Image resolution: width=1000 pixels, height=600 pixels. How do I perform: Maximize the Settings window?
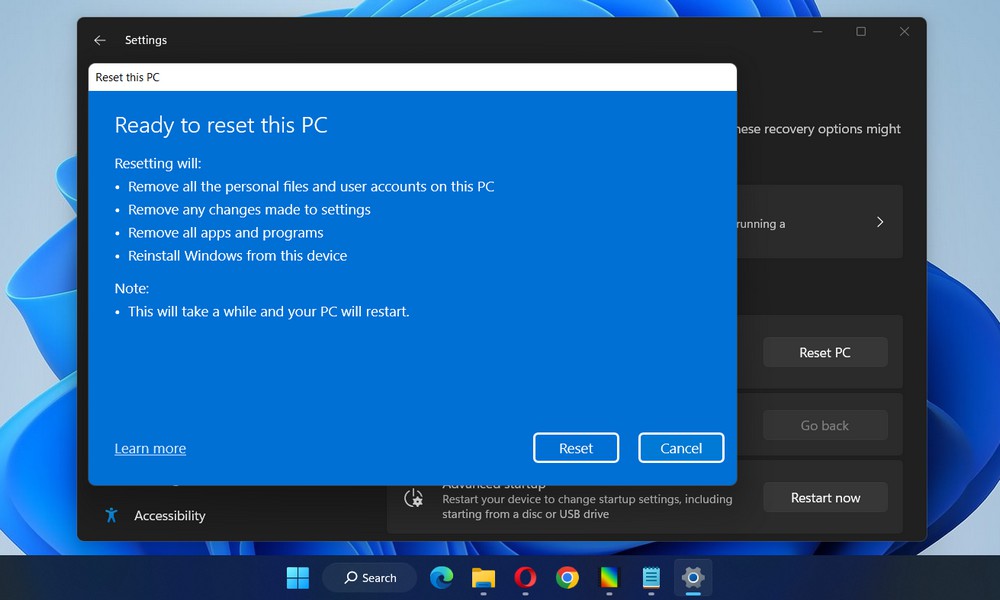pos(861,32)
